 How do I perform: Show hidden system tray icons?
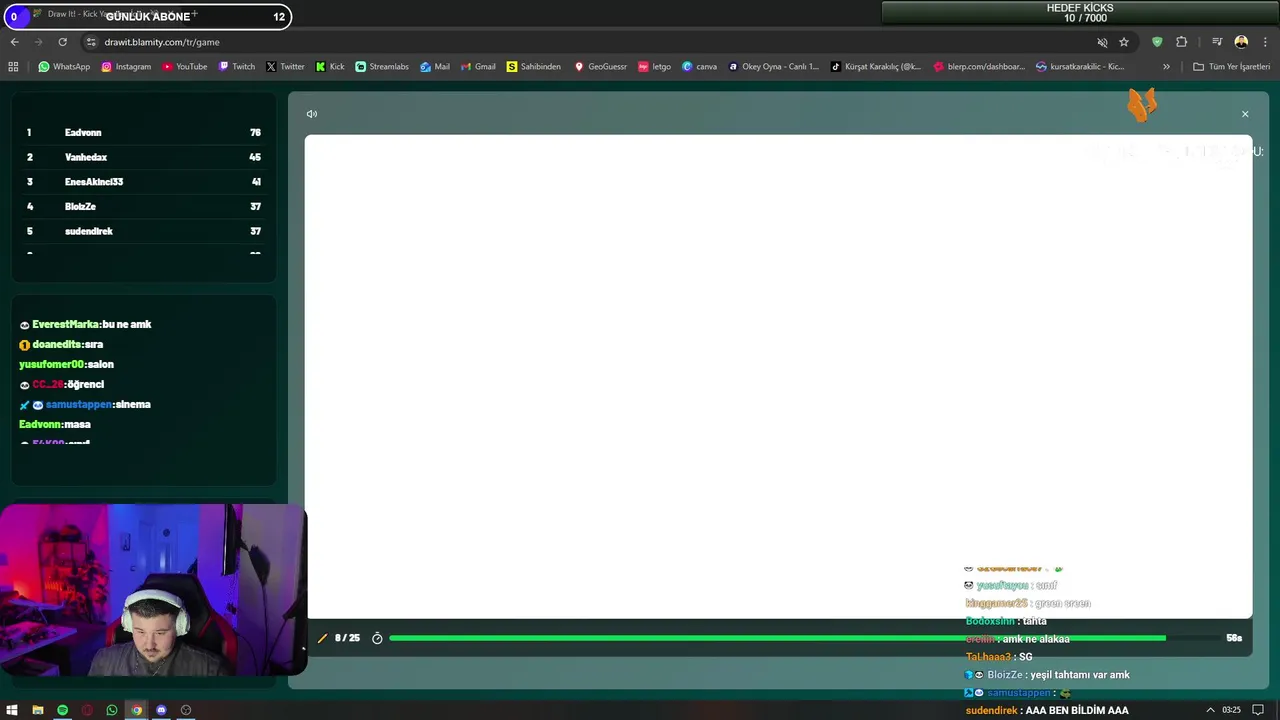click(1210, 710)
